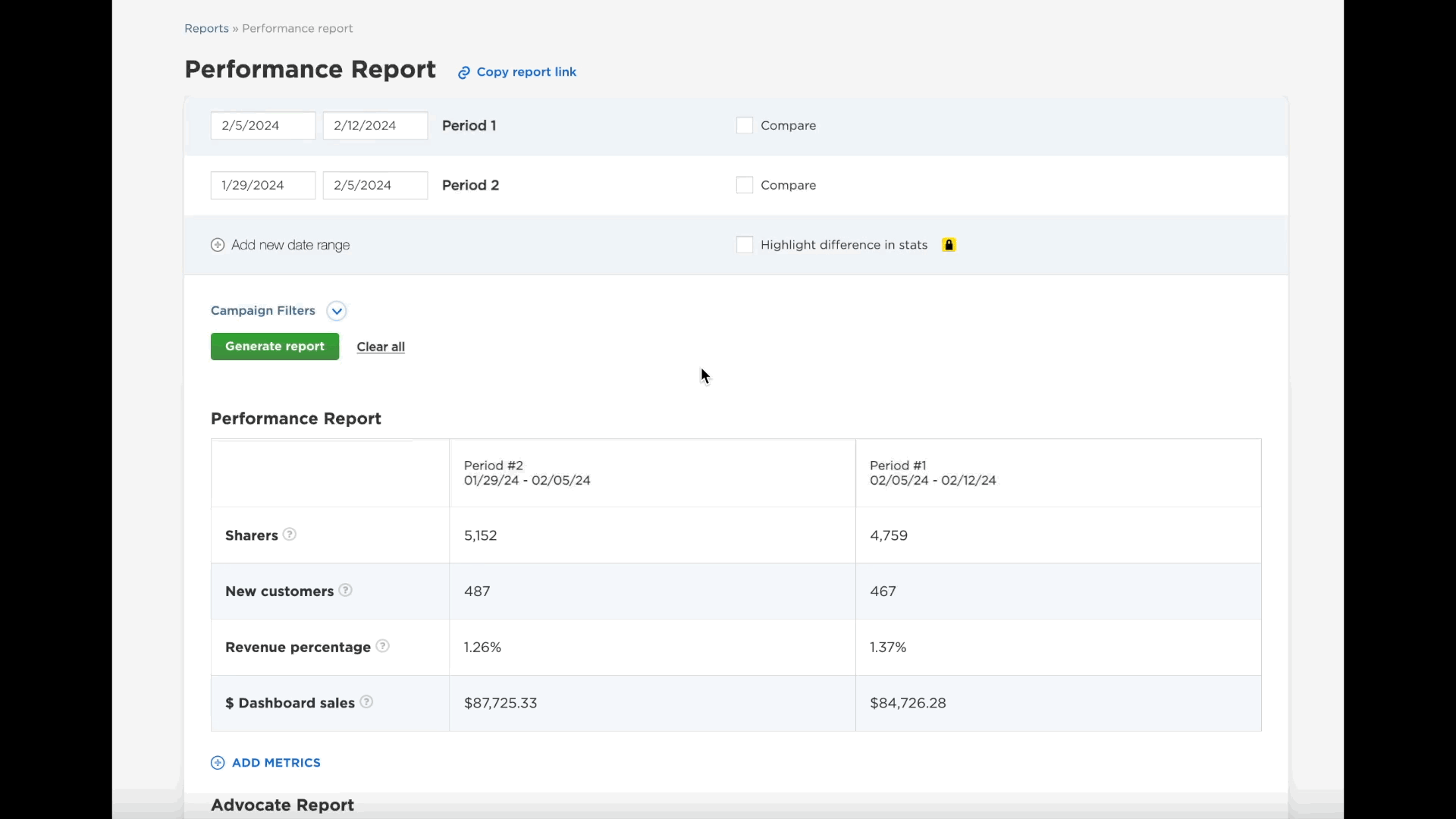
Task: Open the help icon next to Dashboard sales
Action: click(366, 702)
